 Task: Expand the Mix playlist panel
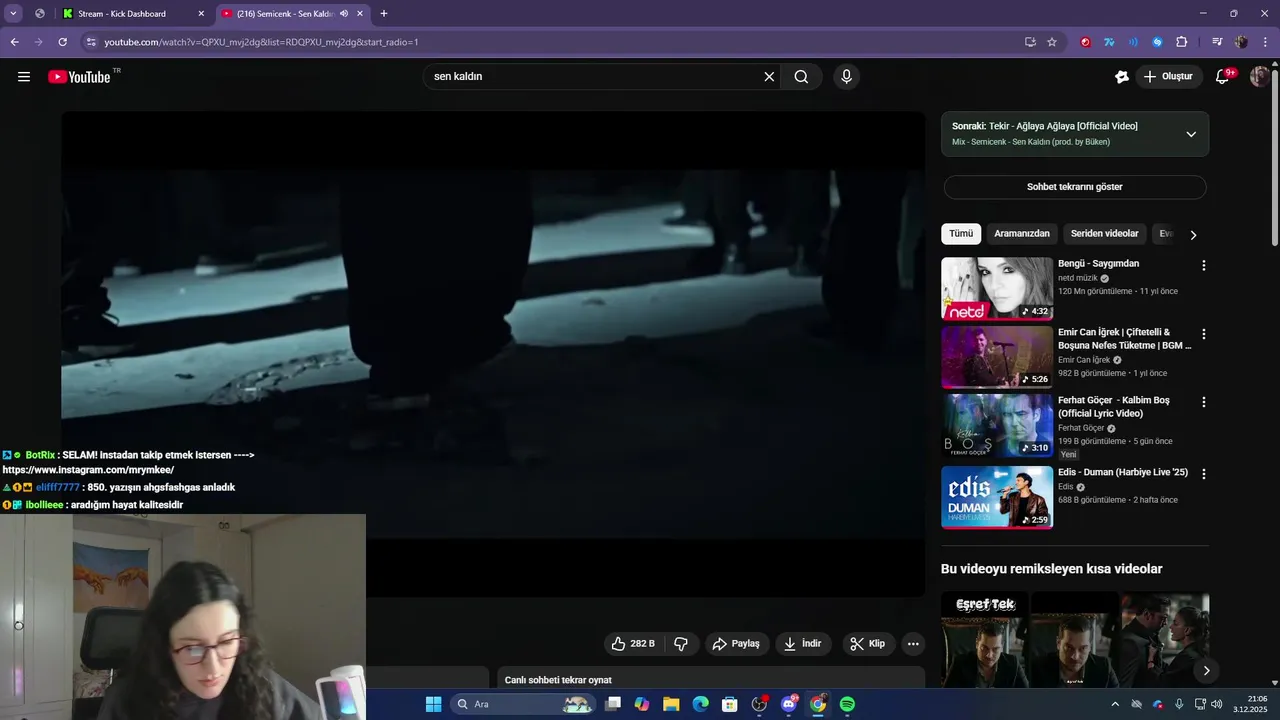coord(1191,134)
